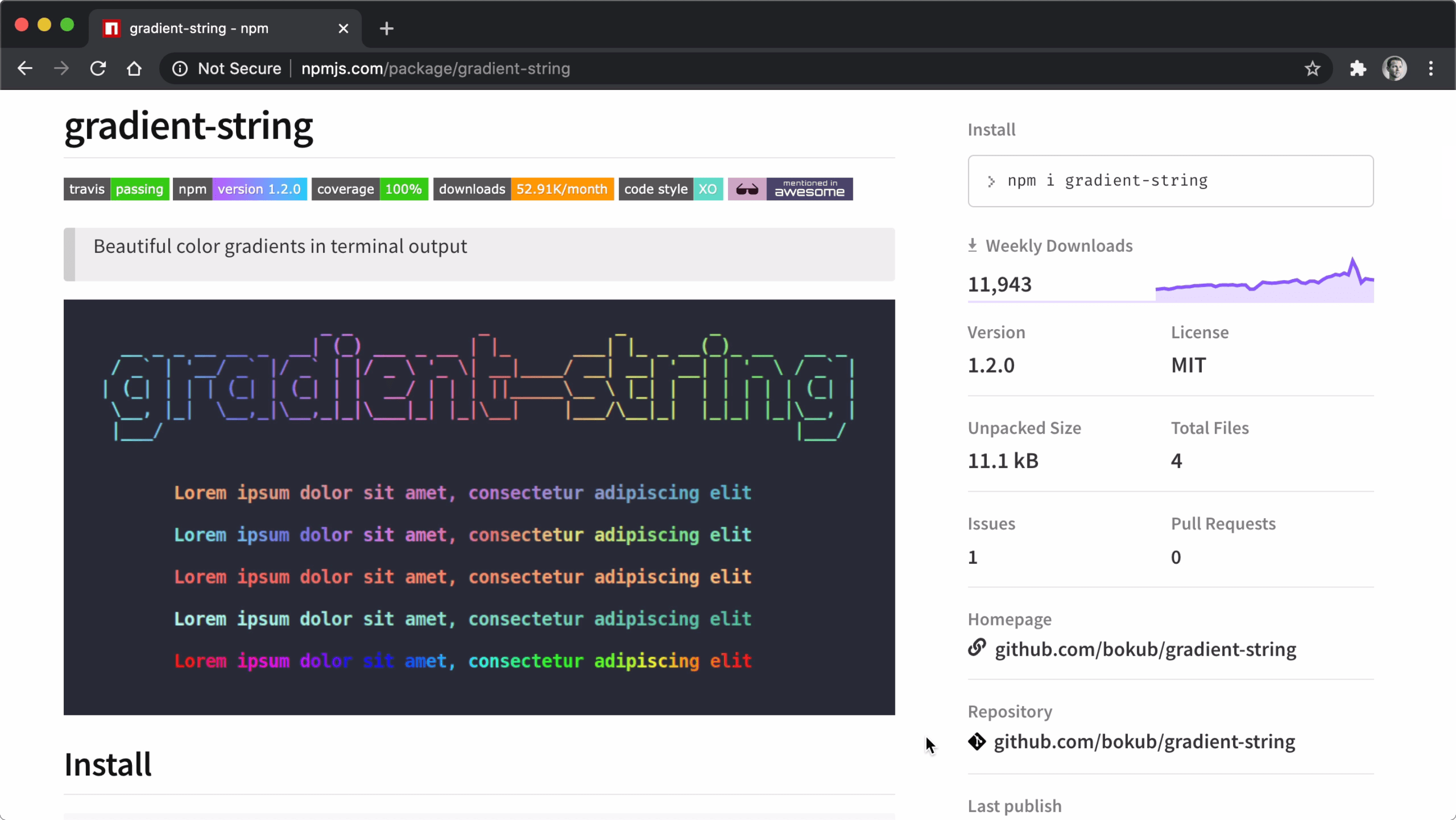This screenshot has width=1456, height=820.
Task: Click the weekly downloads value 11,943
Action: coord(999,284)
